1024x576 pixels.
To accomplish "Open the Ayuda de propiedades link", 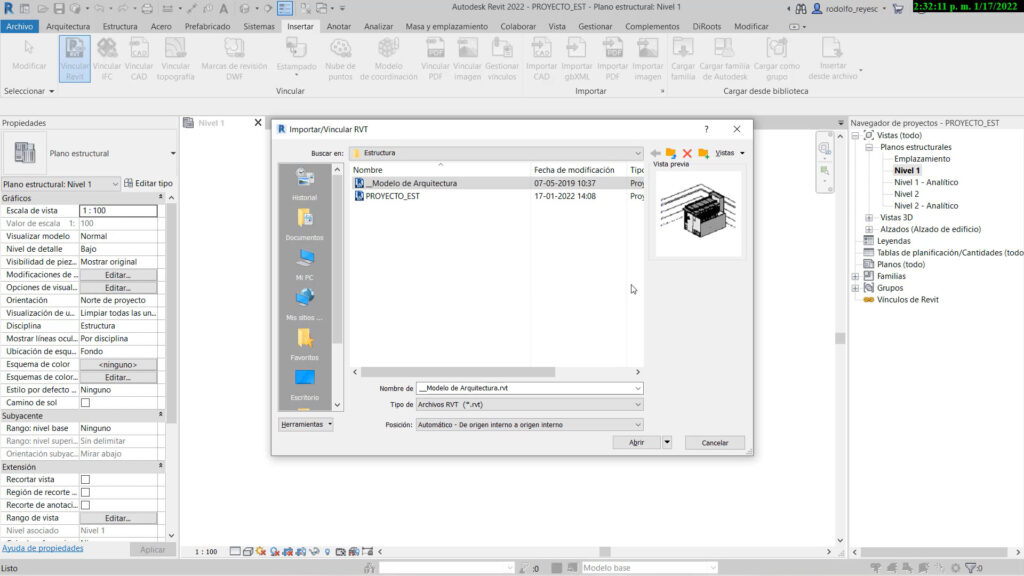I will 42,548.
